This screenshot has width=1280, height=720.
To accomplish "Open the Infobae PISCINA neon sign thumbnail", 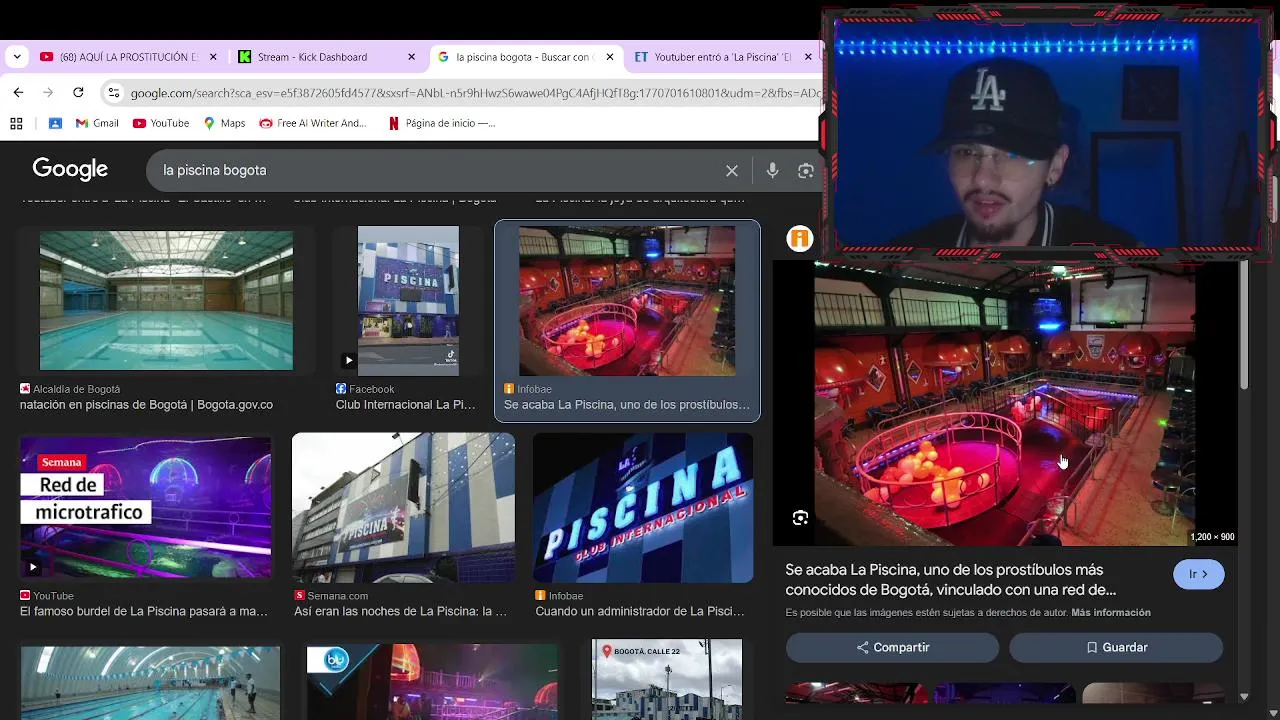I will 643,508.
